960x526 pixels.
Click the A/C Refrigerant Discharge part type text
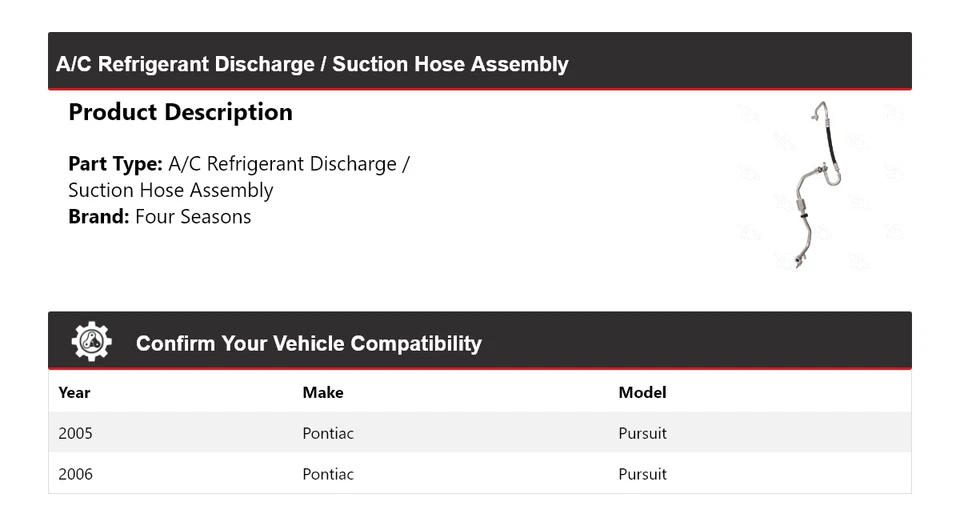289,164
